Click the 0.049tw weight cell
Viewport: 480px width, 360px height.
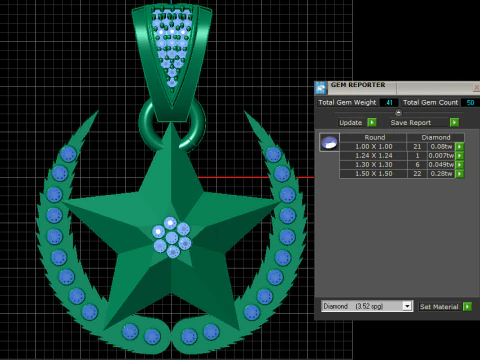441,164
